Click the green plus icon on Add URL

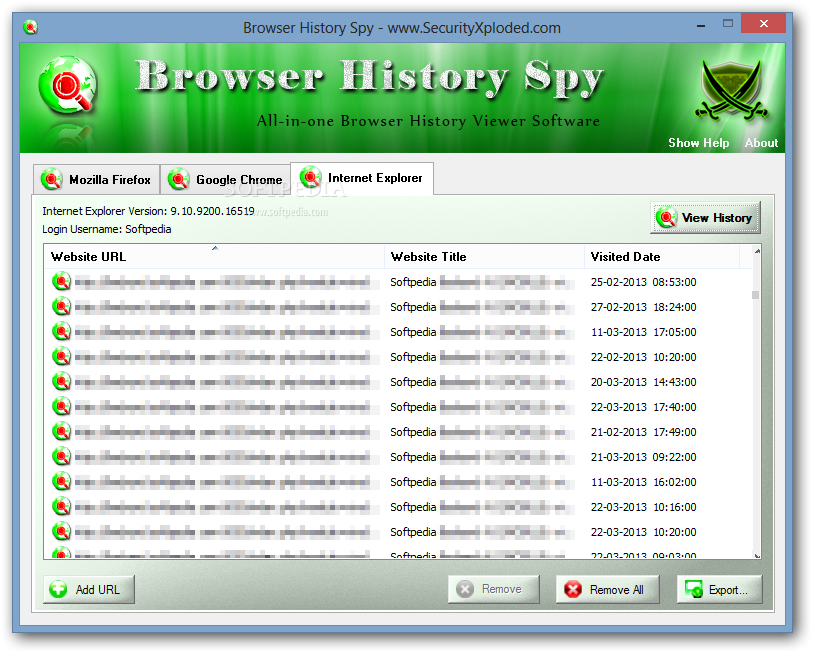(x=58, y=590)
